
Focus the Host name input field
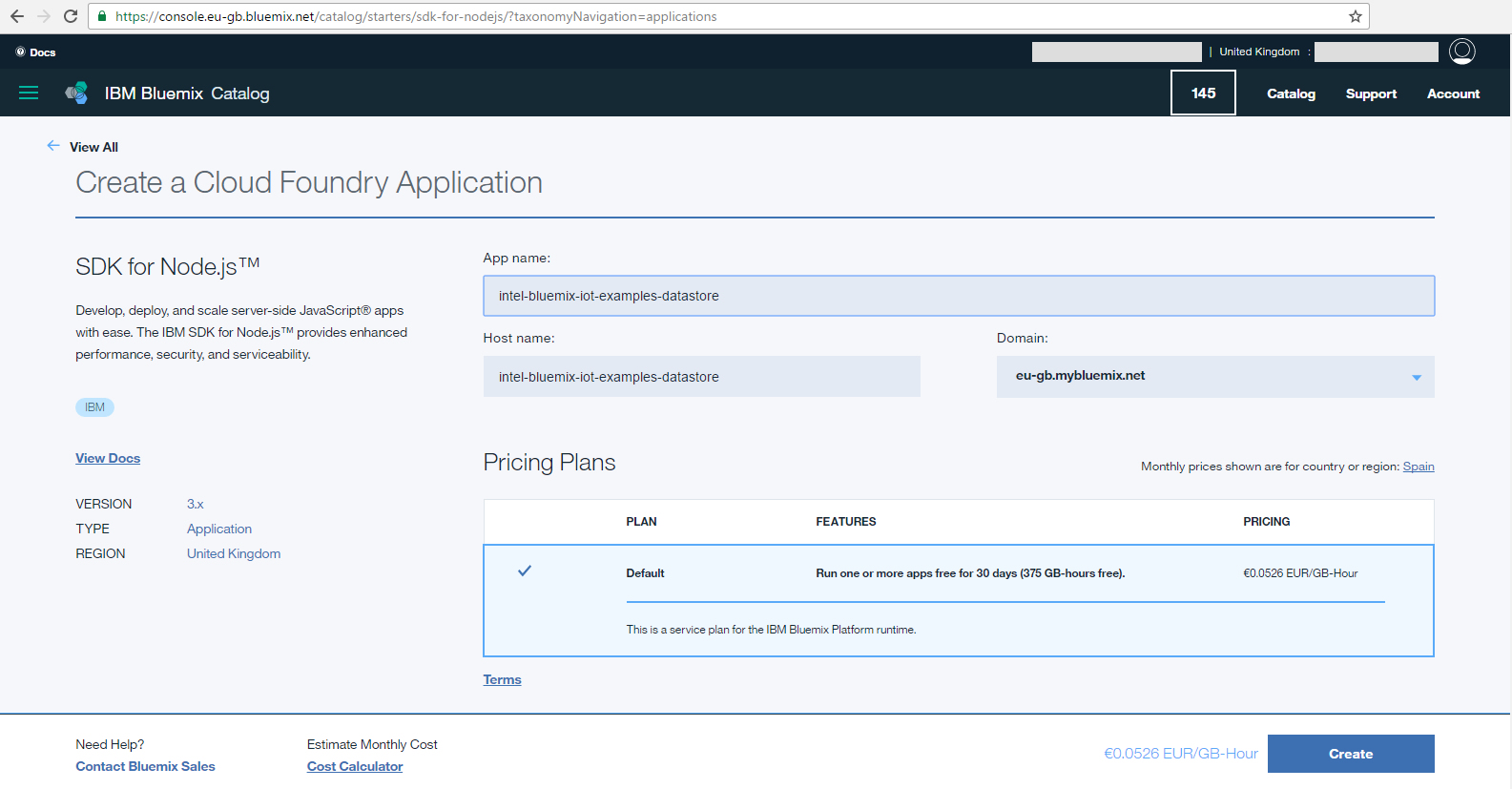[701, 377]
